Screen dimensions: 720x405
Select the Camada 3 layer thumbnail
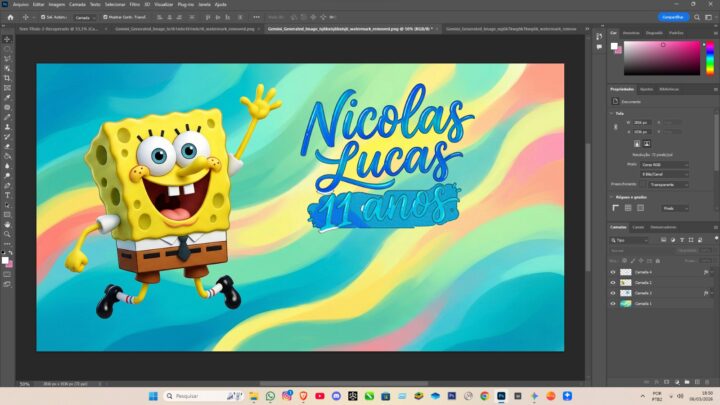626,293
